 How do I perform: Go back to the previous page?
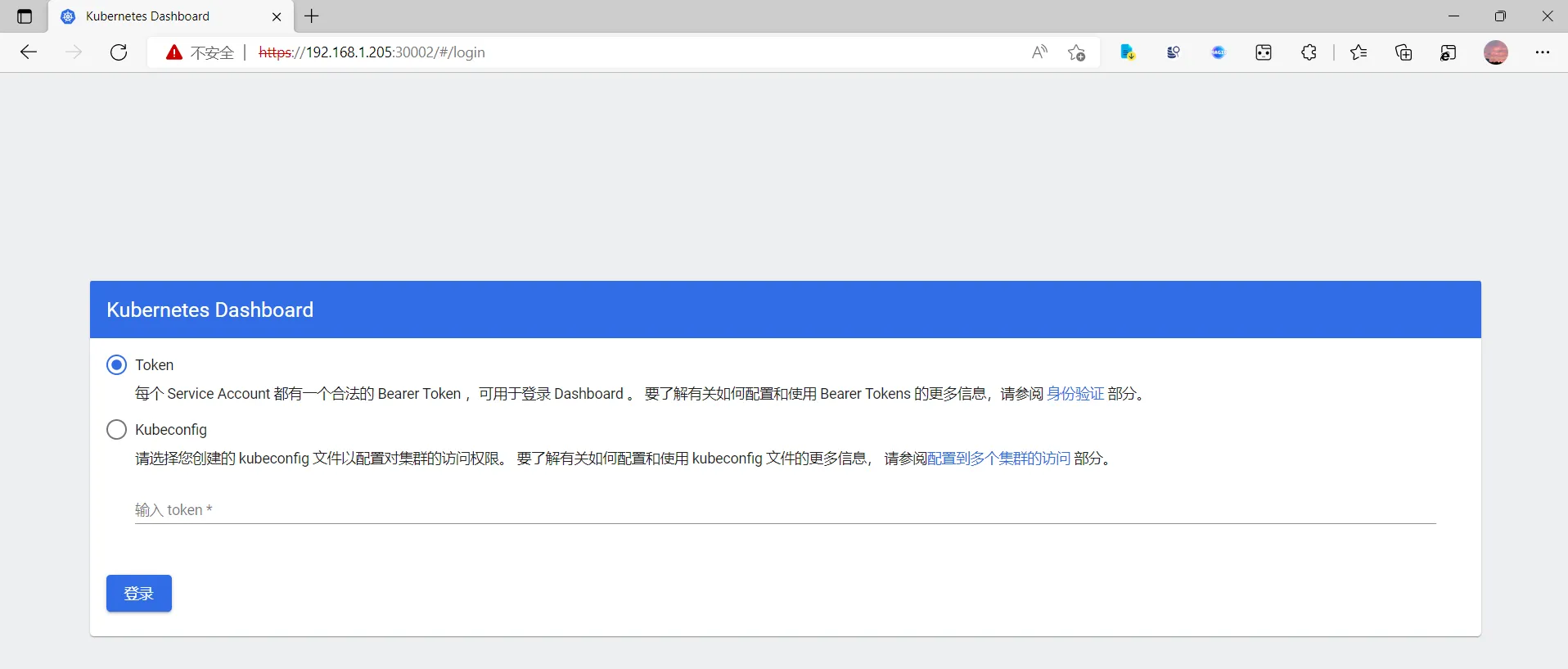[29, 52]
